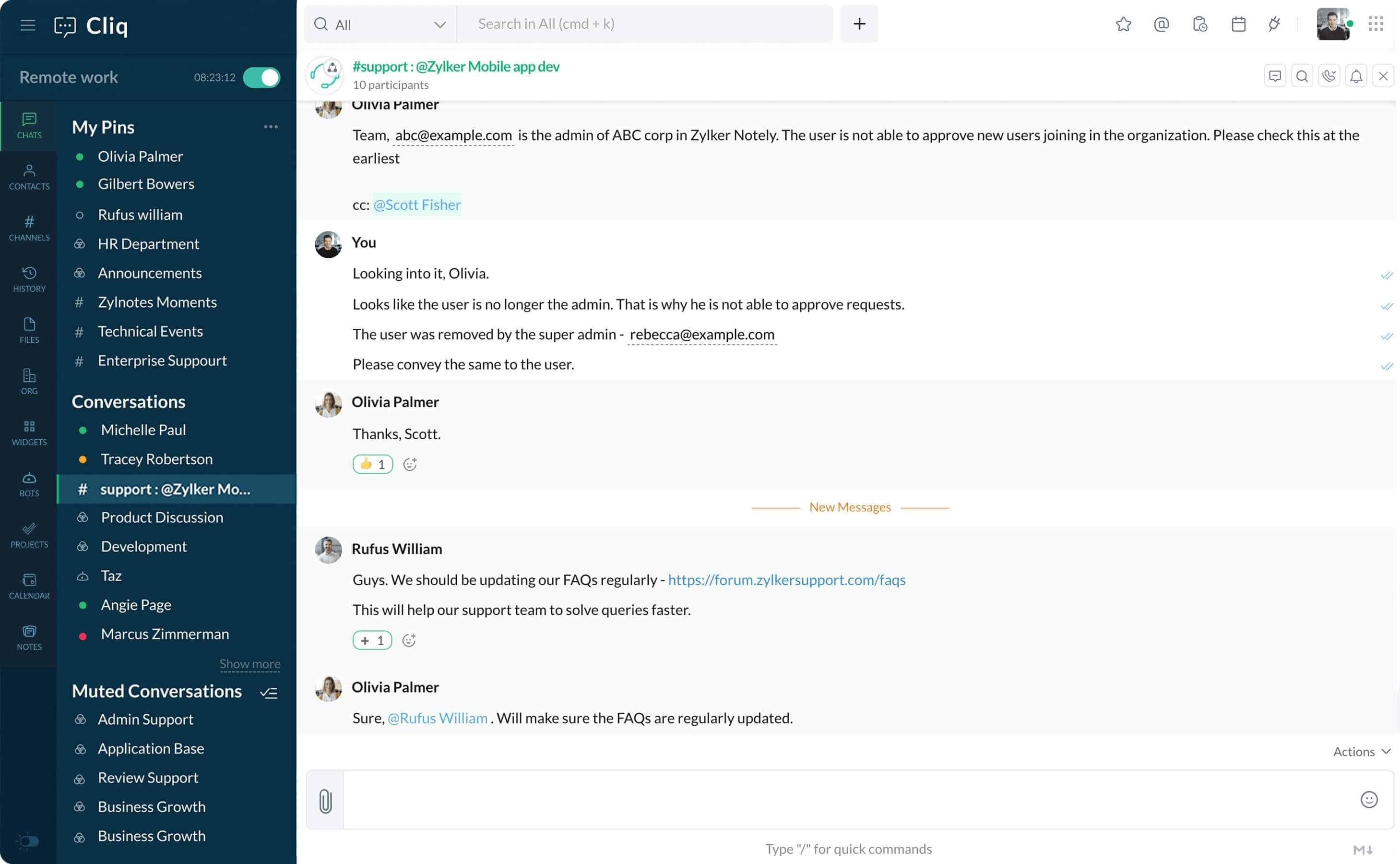Open the forum.zylkersupport.com/faqs link

(786, 579)
